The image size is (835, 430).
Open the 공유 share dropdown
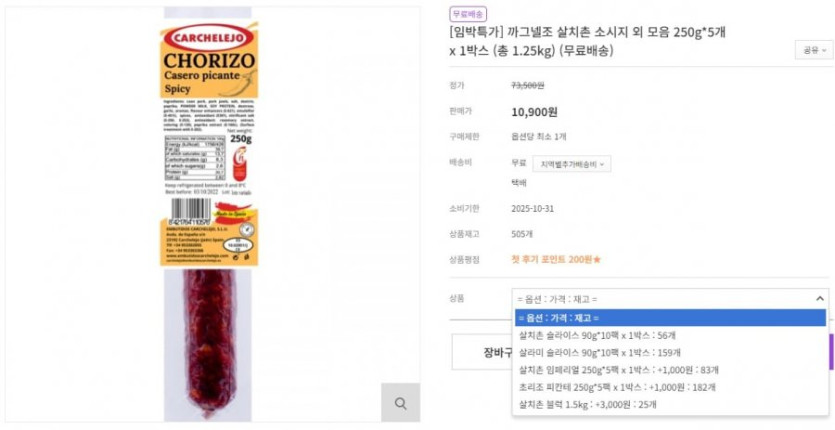tap(814, 50)
